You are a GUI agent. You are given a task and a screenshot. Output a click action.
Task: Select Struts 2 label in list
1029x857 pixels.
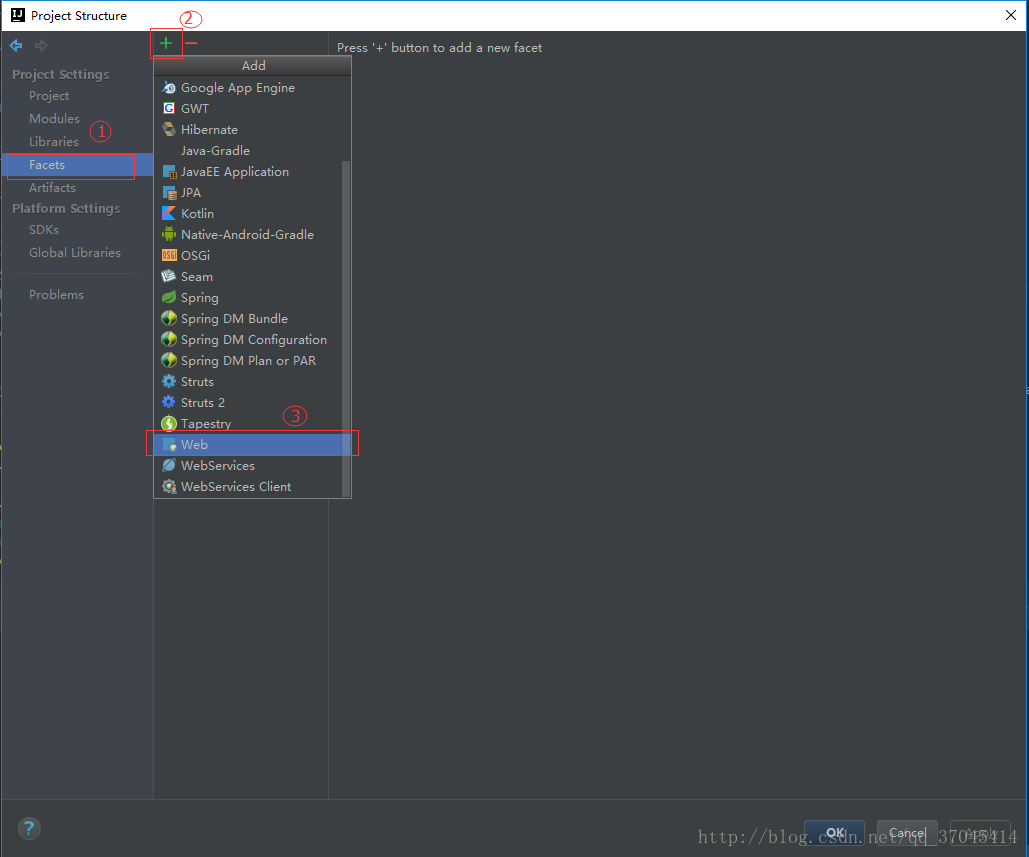pos(203,402)
